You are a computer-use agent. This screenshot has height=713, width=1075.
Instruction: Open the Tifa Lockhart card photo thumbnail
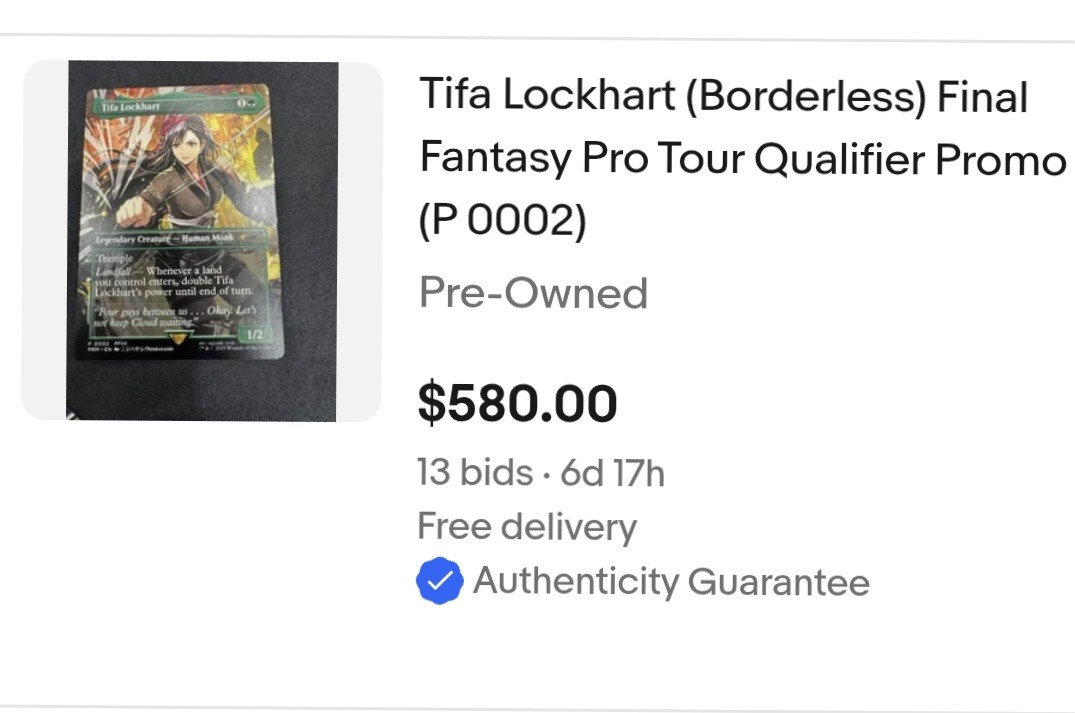click(202, 241)
